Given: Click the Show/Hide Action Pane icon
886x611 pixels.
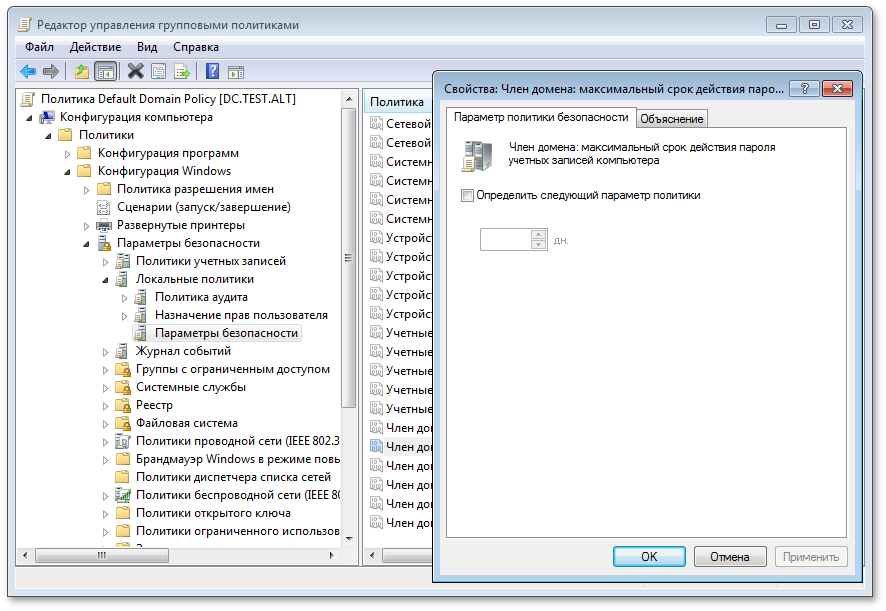Looking at the screenshot, I should [x=236, y=71].
